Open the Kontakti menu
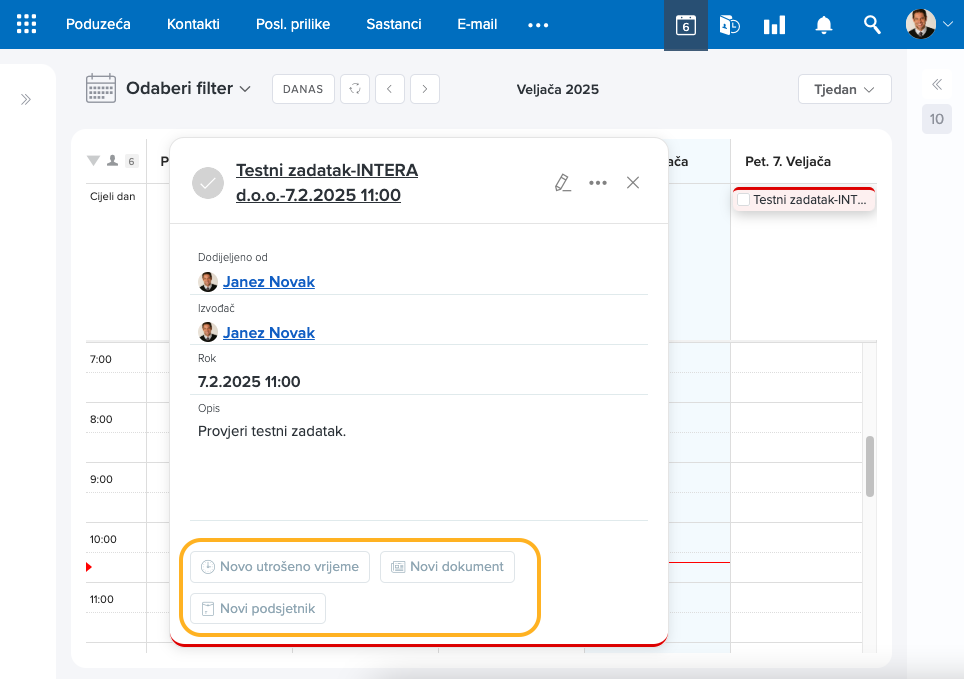Screen dimensions: 964x679 [193, 24]
